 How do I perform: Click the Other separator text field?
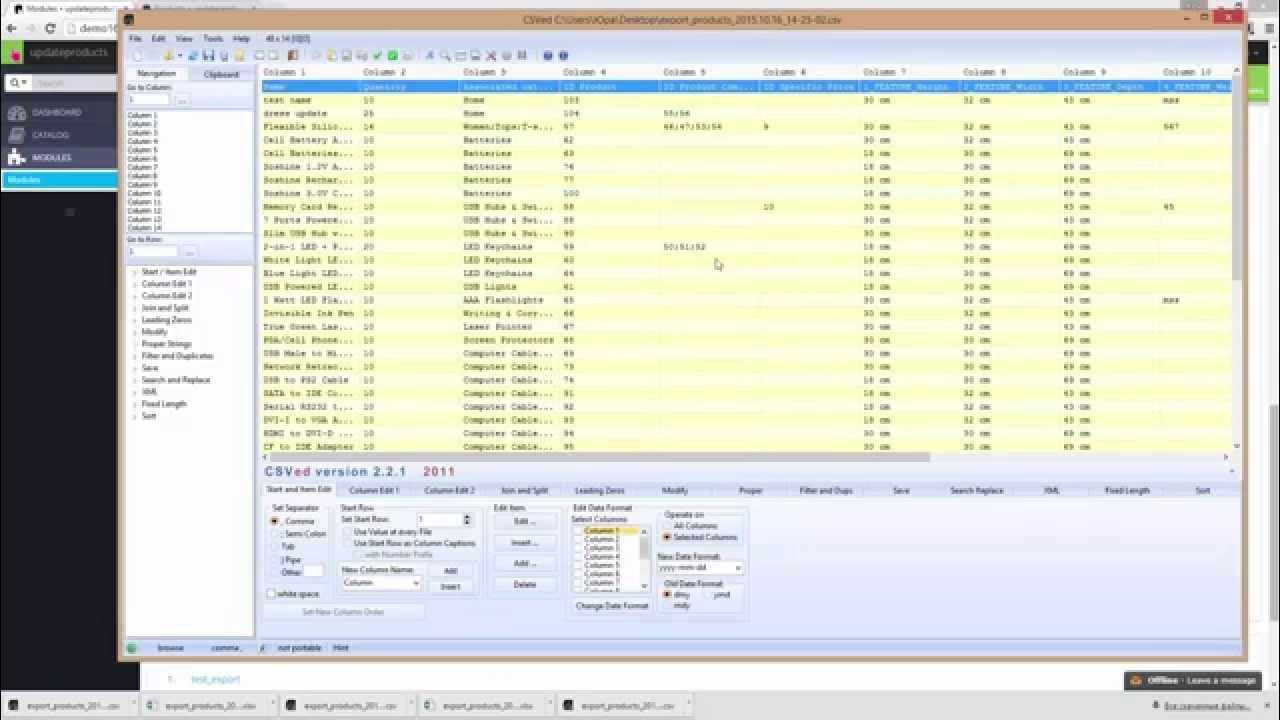coord(313,572)
